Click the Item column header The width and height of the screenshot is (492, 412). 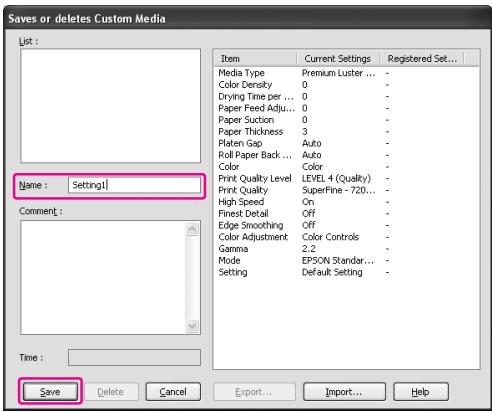pyautogui.click(x=255, y=59)
